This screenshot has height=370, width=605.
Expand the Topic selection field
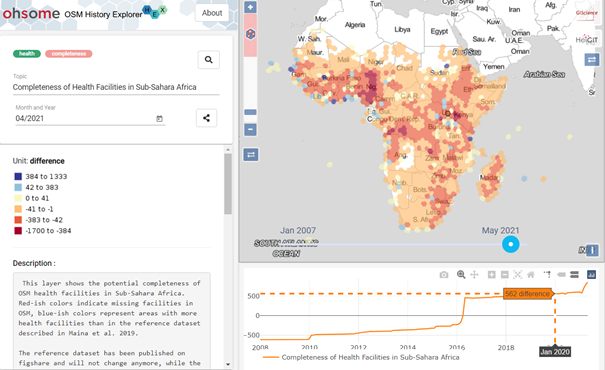116,87
